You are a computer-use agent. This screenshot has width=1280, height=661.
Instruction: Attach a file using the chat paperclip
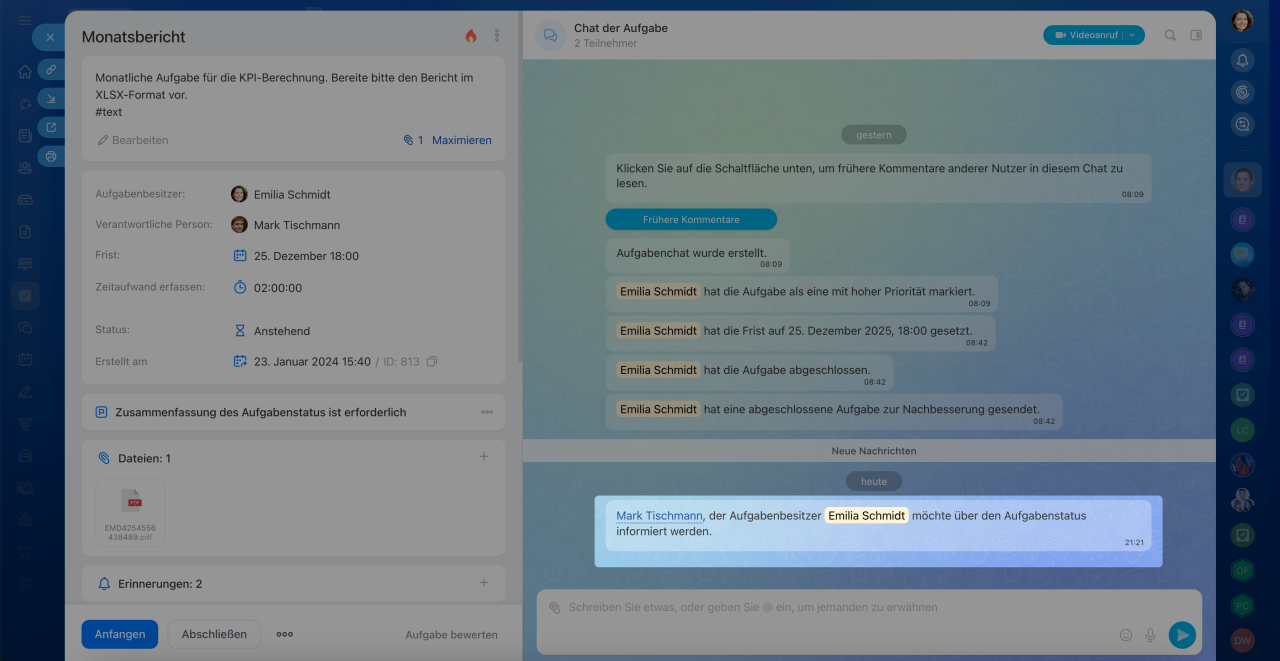pyautogui.click(x=554, y=608)
